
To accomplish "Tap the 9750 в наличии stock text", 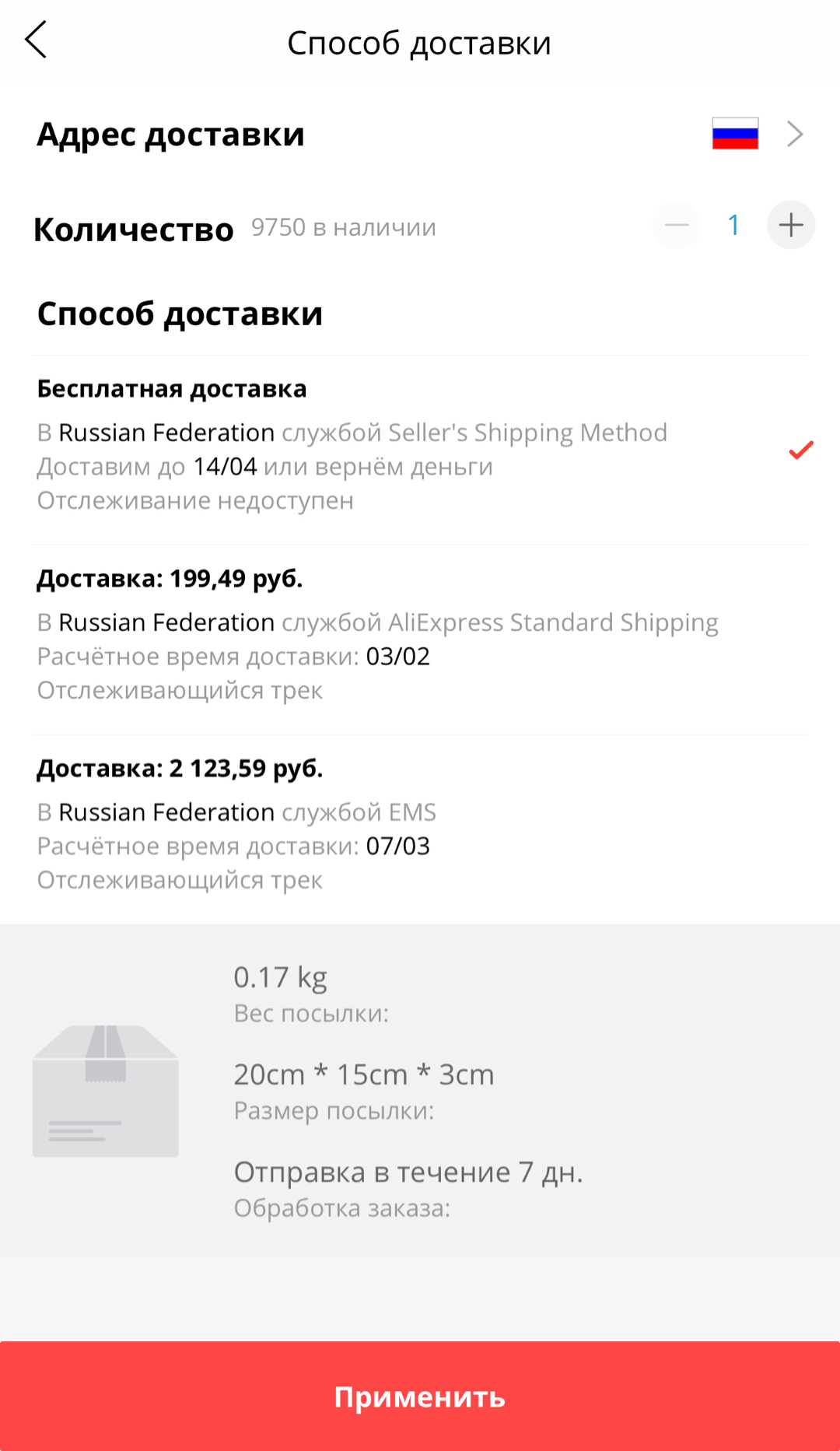I will pos(343,227).
